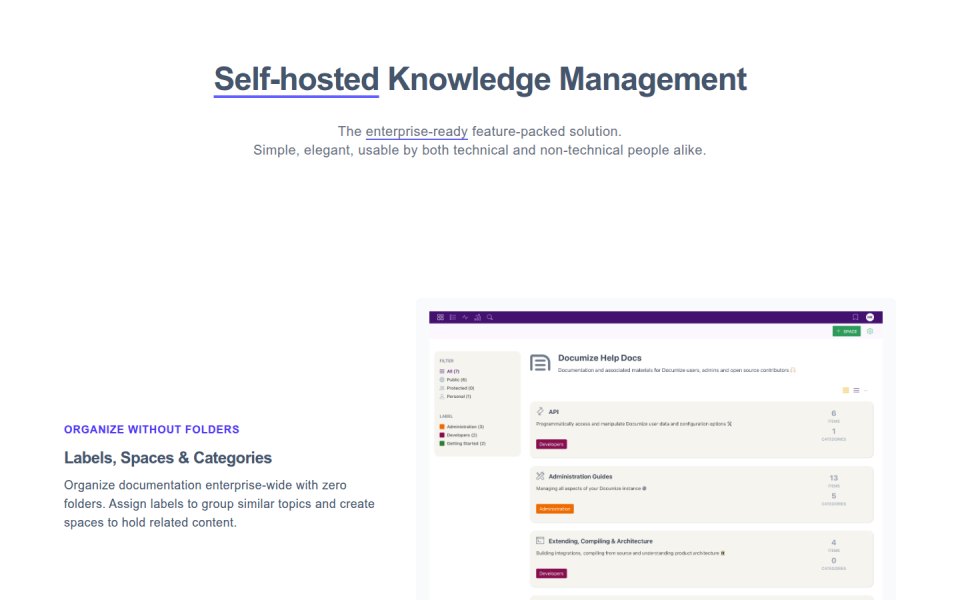Click the green settings gear beside Space button
960x600 pixels.
pos(870,331)
